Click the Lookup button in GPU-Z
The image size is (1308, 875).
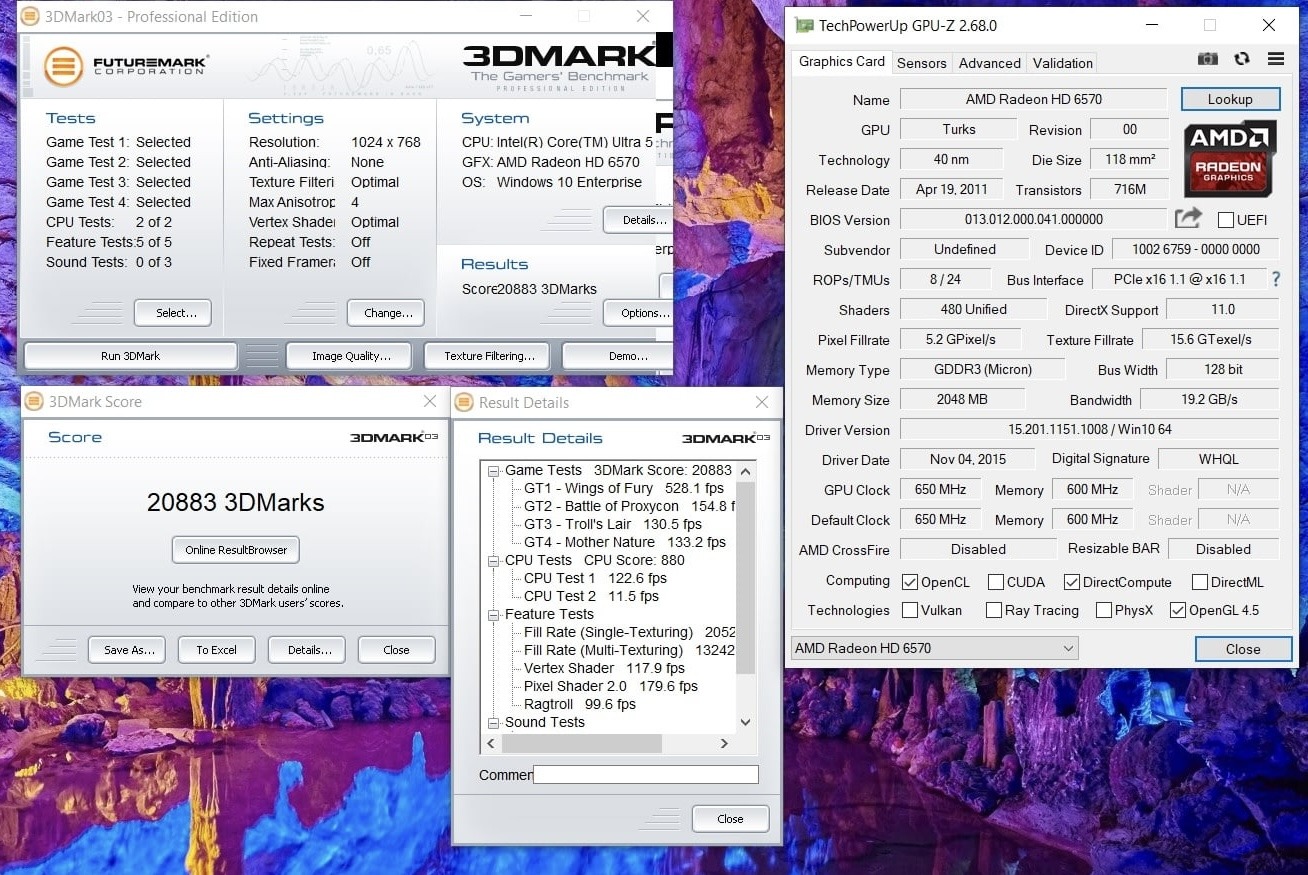pos(1230,99)
